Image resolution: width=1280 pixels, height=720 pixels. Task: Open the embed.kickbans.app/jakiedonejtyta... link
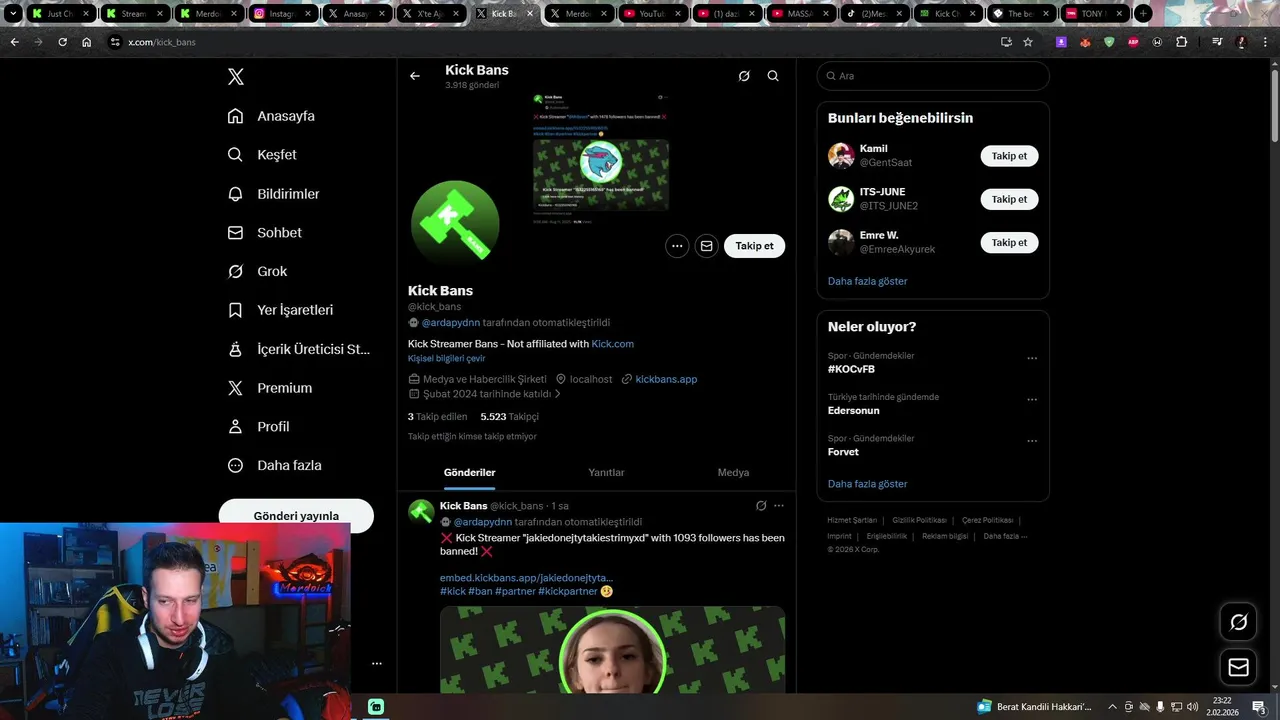pyautogui.click(x=526, y=578)
